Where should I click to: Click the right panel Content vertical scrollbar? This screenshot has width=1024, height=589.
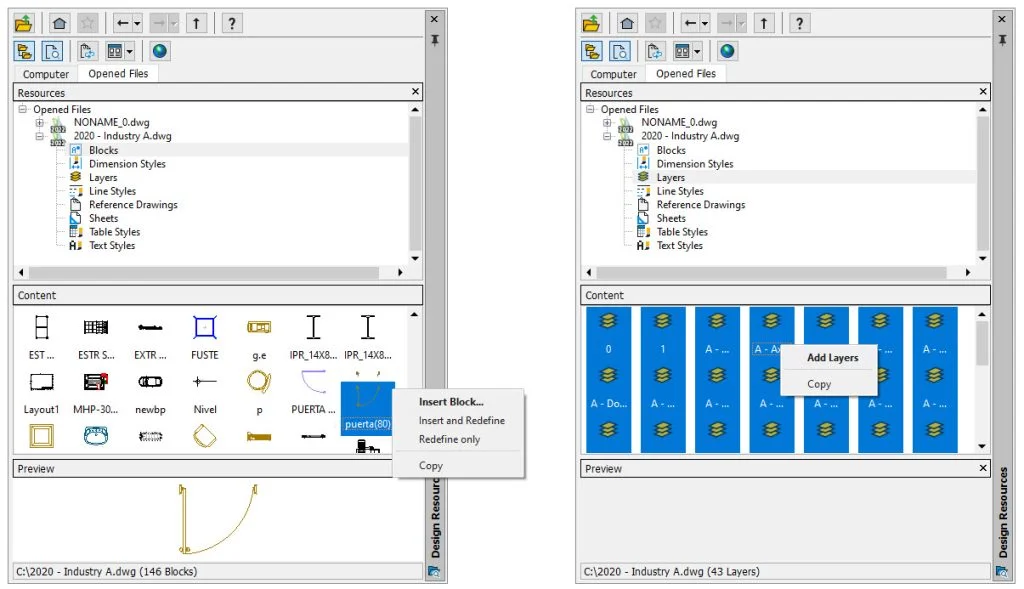982,380
